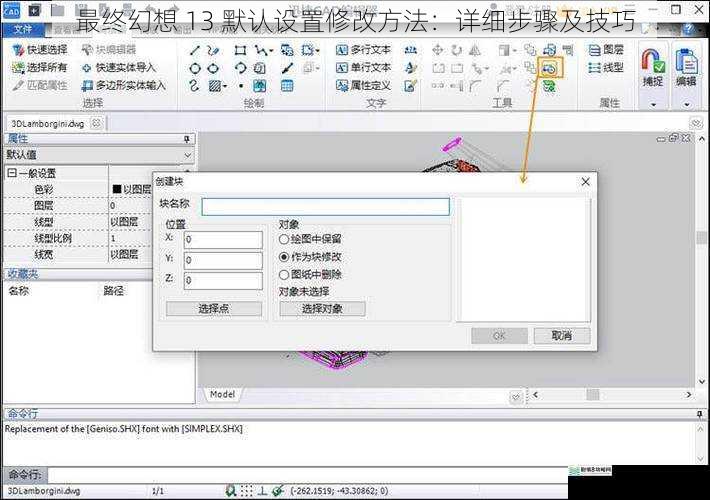Click the Select Object (选择对象) button

point(322,309)
